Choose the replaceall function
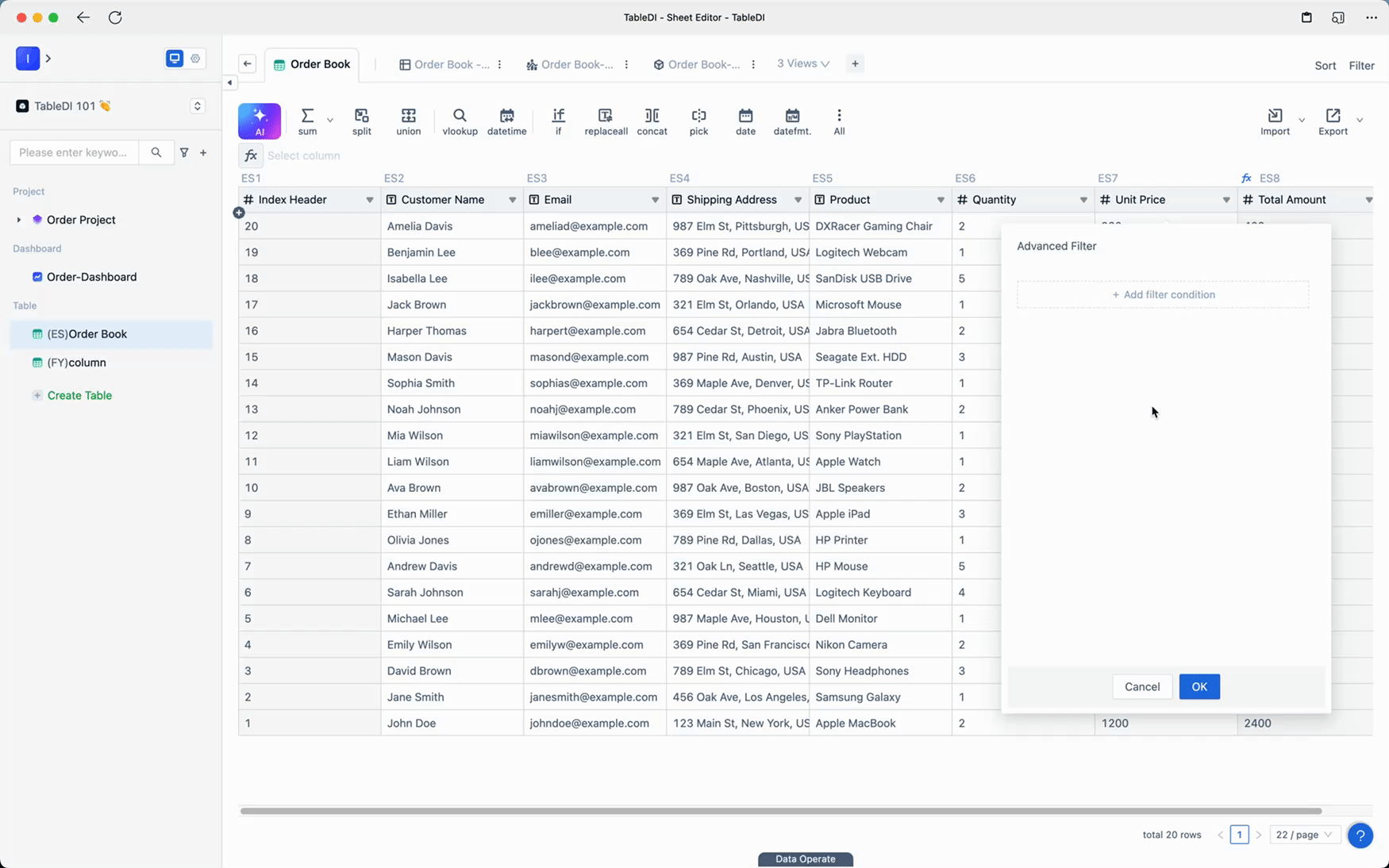 (606, 121)
